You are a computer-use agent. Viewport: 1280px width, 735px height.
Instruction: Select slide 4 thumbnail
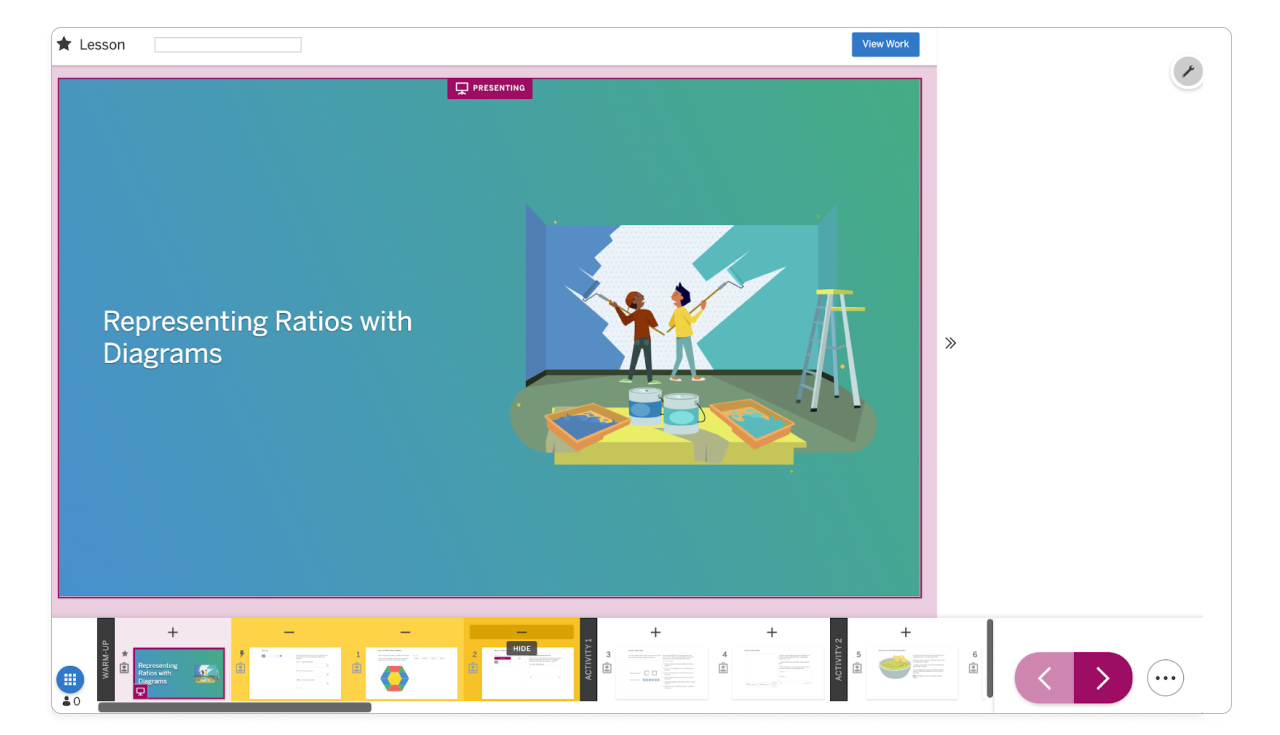pos(777,673)
